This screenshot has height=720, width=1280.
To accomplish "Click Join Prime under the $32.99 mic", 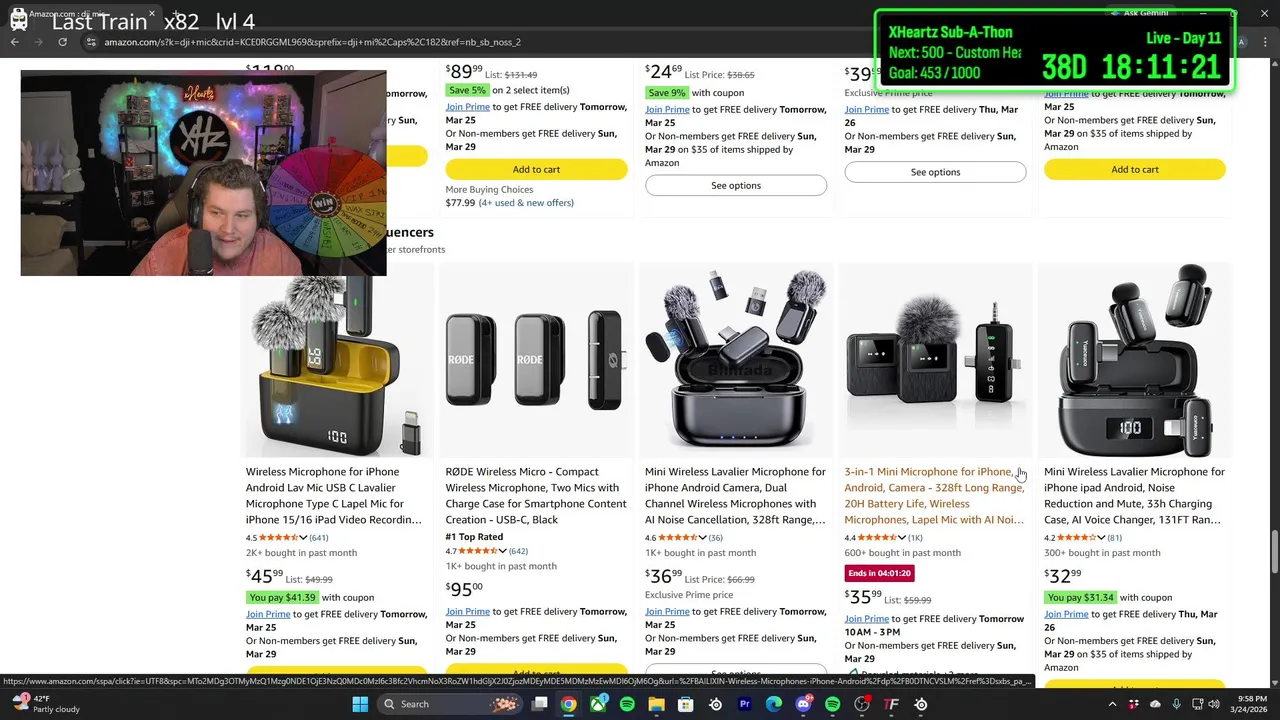I will coord(1066,614).
